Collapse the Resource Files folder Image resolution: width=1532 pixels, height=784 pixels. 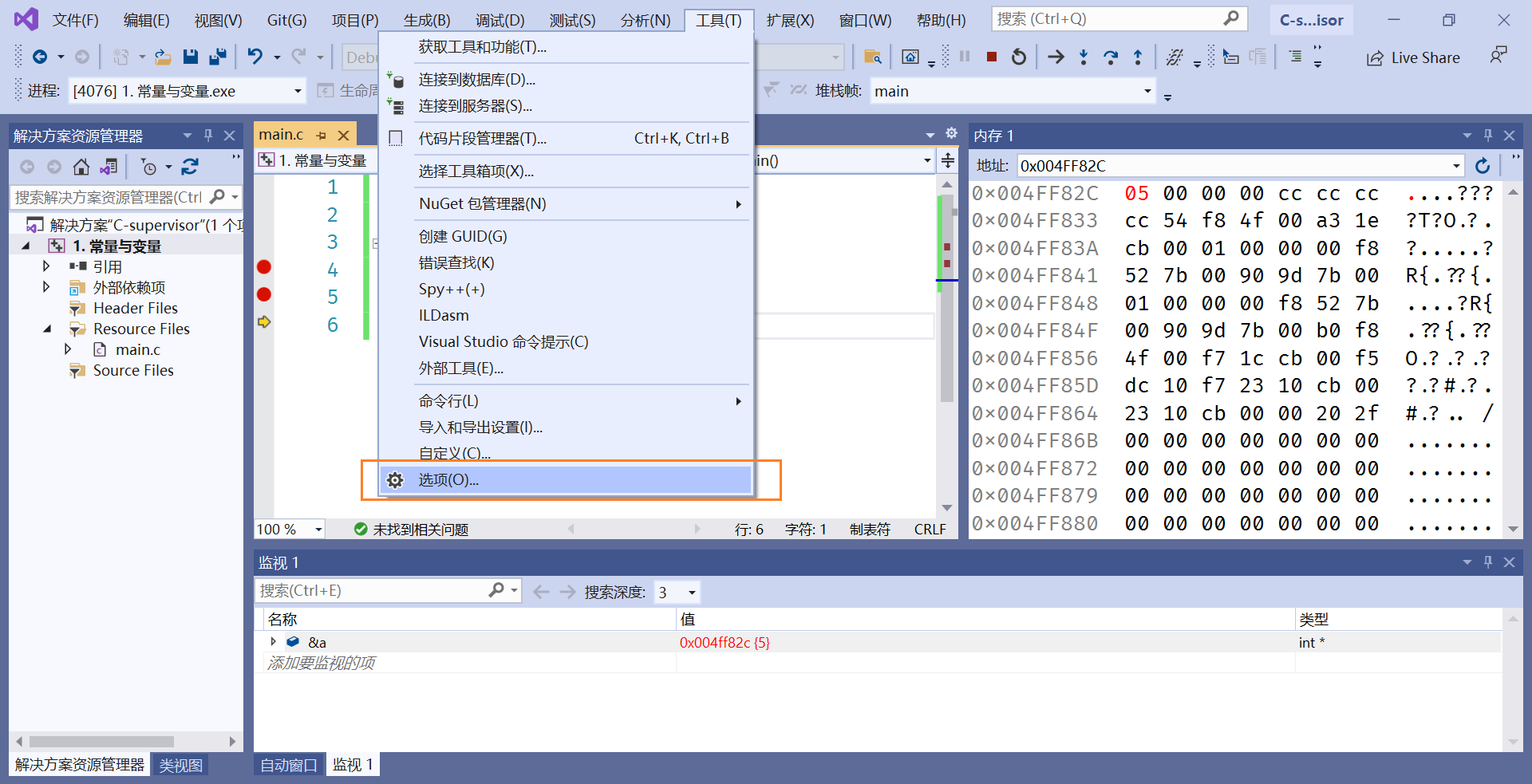point(46,329)
